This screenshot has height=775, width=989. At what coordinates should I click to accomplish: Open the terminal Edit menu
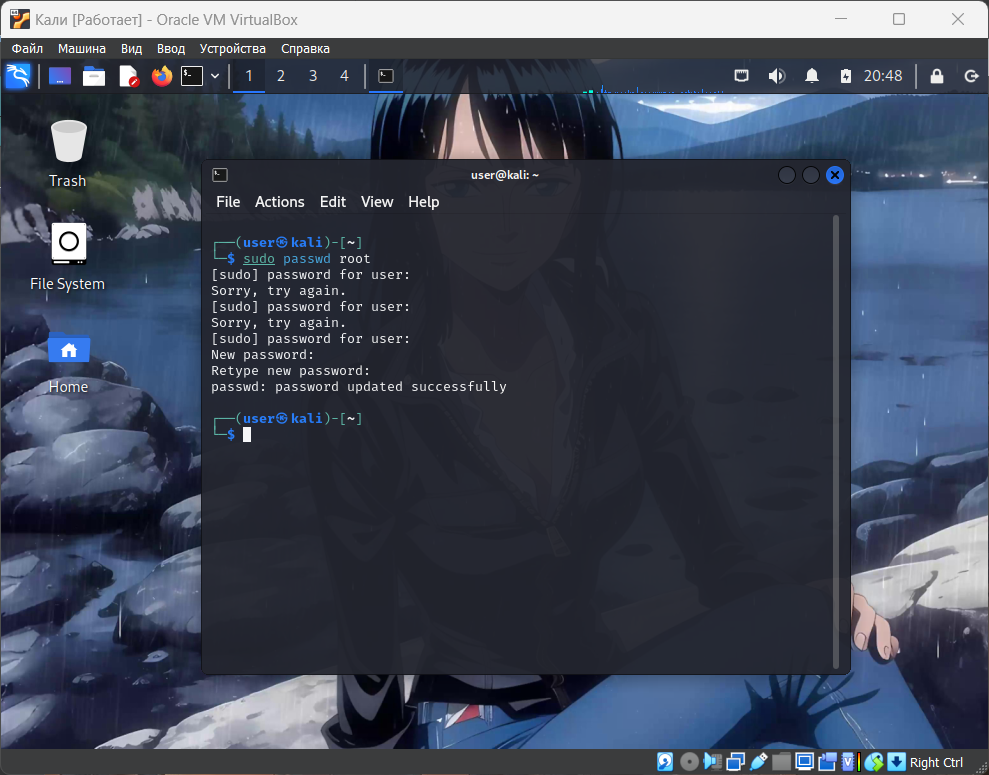(332, 202)
